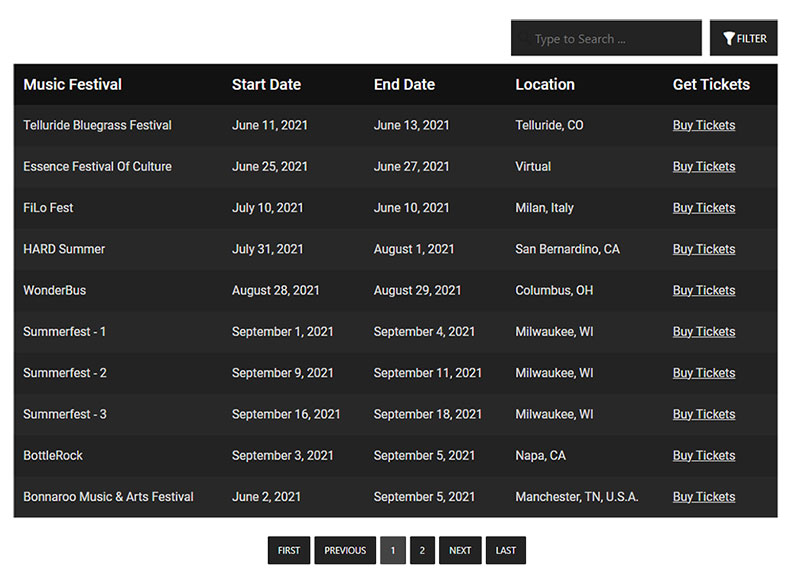Go to page 2 of results
This screenshot has height=580, width=800.
[x=422, y=550]
